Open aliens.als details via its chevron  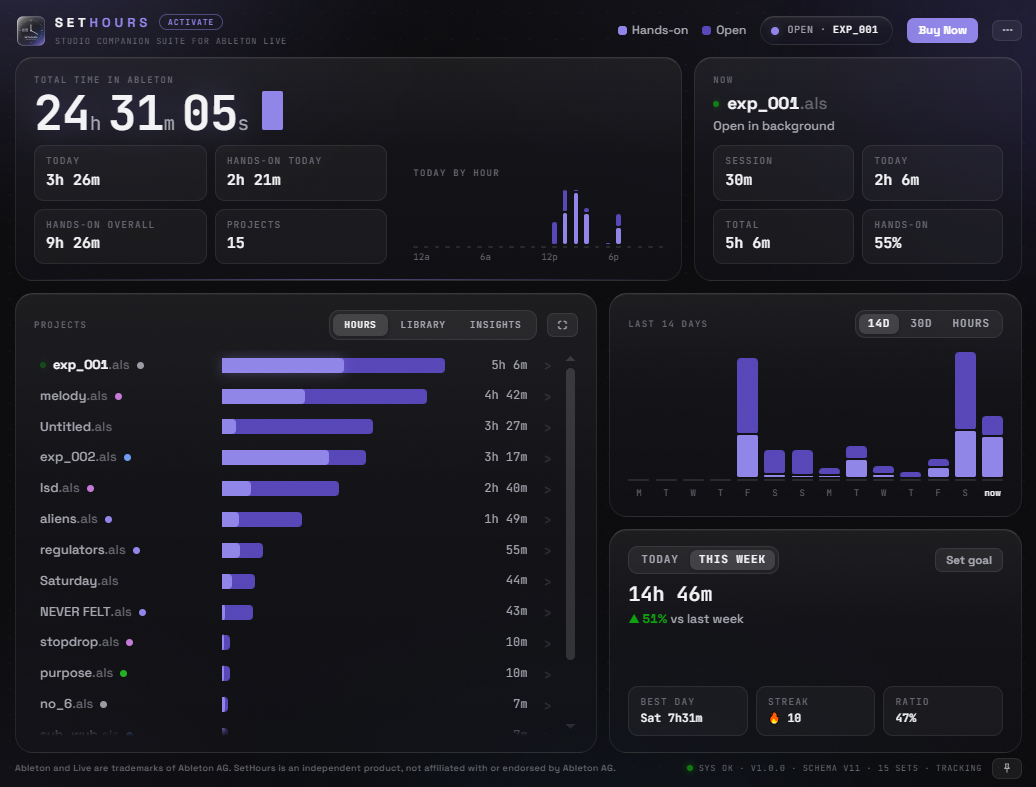pos(547,520)
